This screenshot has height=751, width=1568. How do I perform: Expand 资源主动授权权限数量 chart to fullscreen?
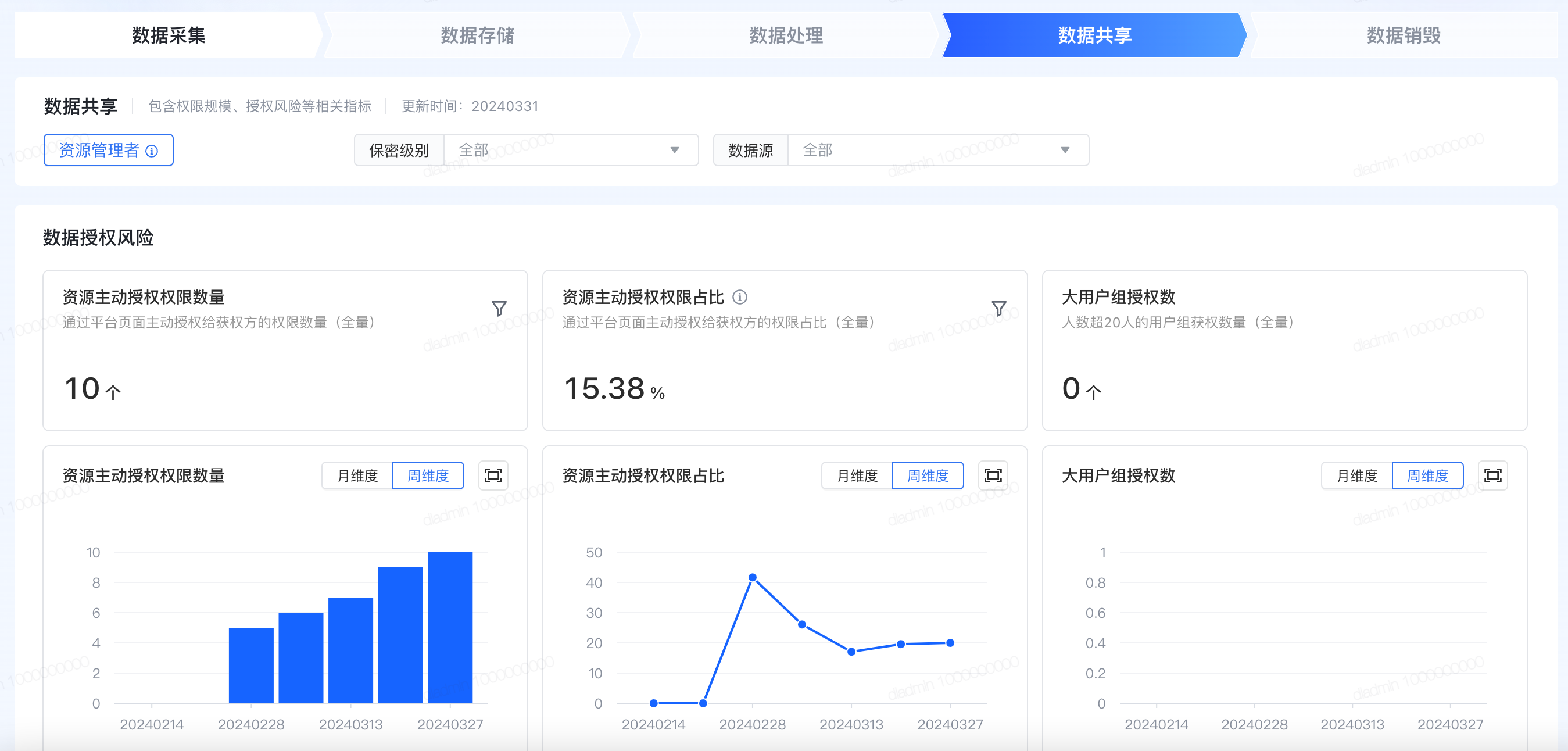click(x=493, y=475)
